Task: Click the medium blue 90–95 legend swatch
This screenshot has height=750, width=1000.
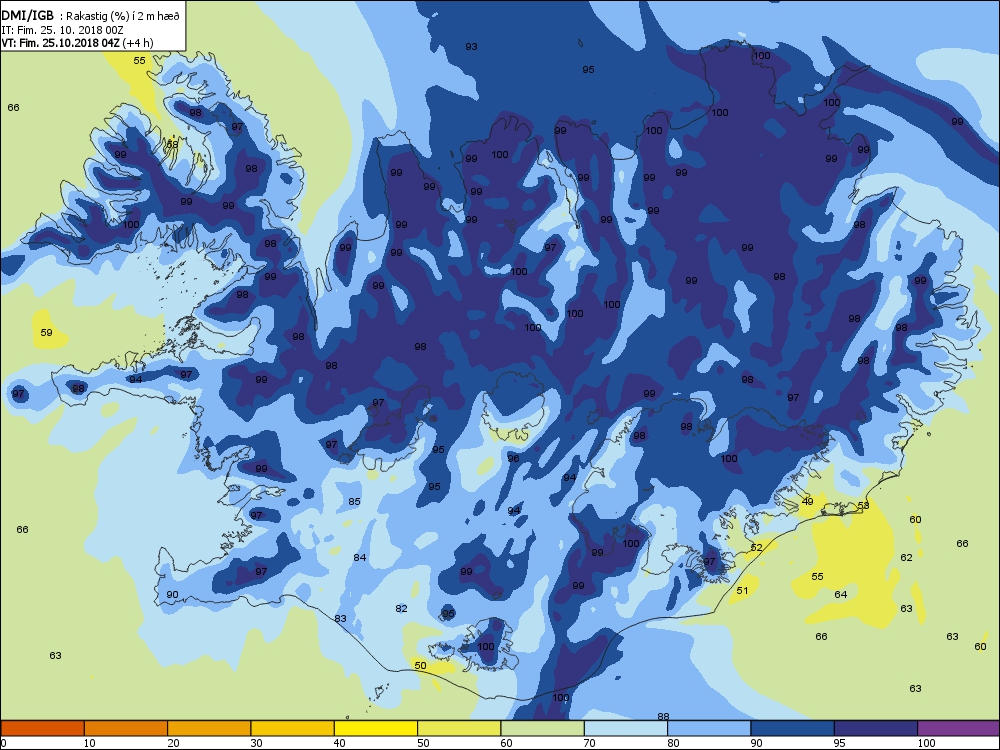Action: point(793,728)
